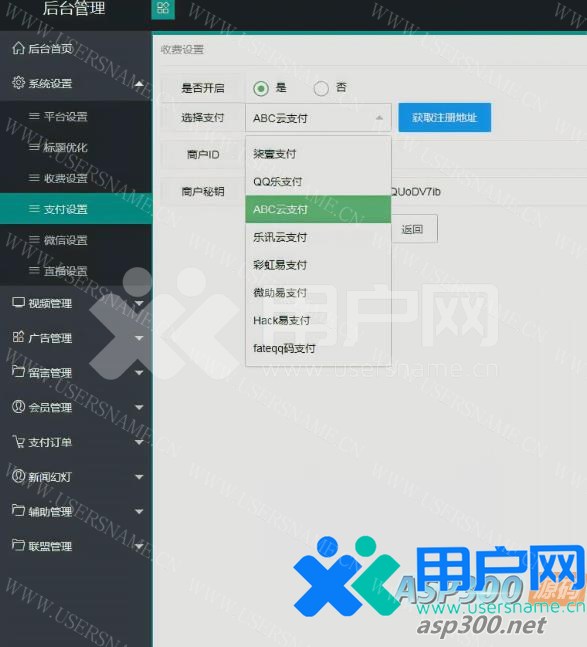
Task: Choose QQ乐支付 from the dropdown list
Action: 318,182
